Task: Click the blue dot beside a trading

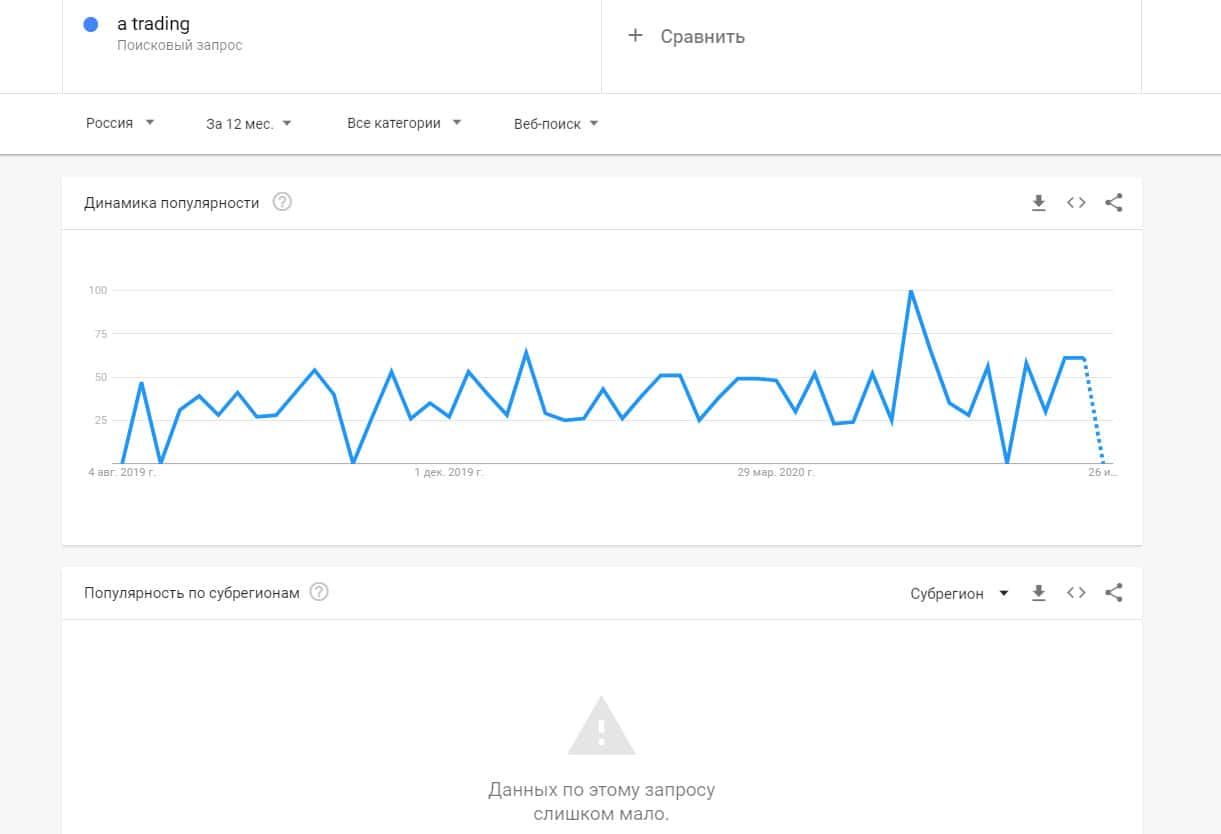Action: coord(91,25)
